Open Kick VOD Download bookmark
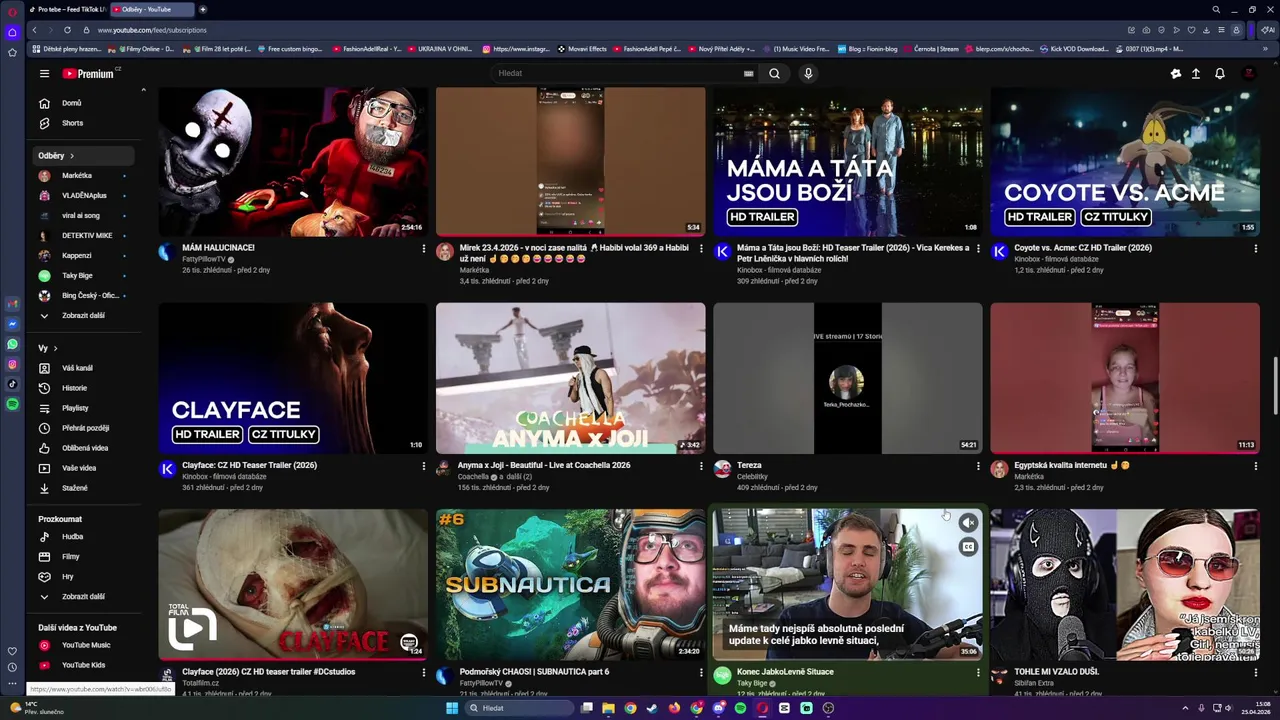This screenshot has height=720, width=1280. (1075, 49)
